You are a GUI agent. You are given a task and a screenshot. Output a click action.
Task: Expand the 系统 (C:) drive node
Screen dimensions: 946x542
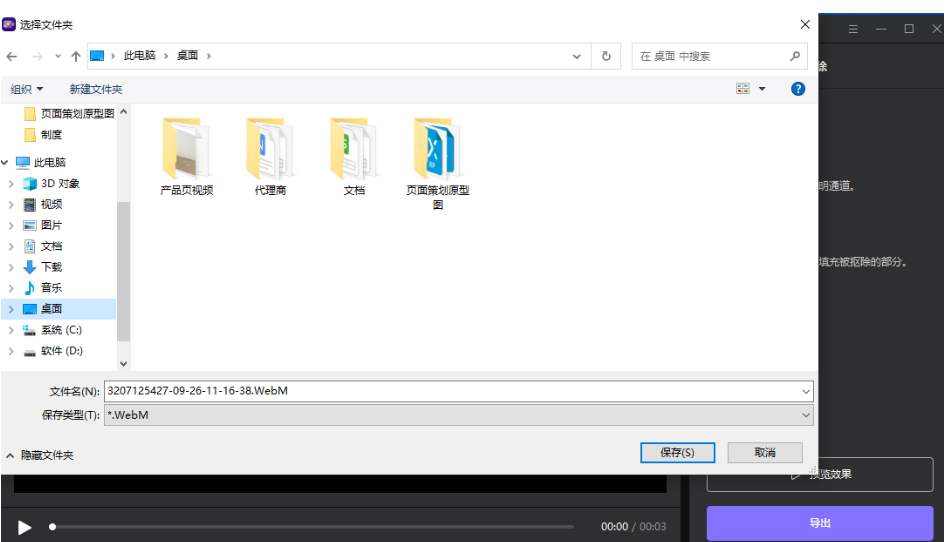(x=11, y=330)
